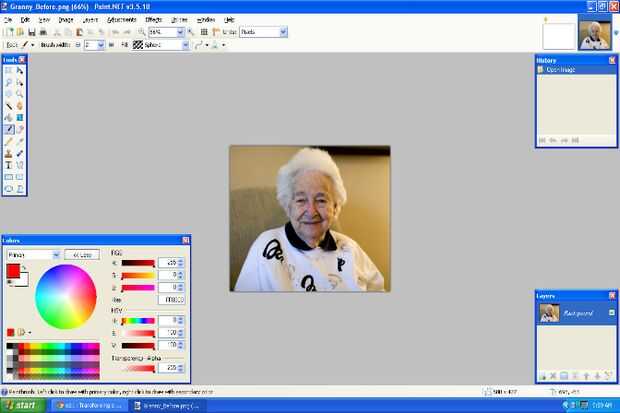Viewport: 620px width, 413px height.
Task: Swap primary and secondary colors
Action: point(24,269)
